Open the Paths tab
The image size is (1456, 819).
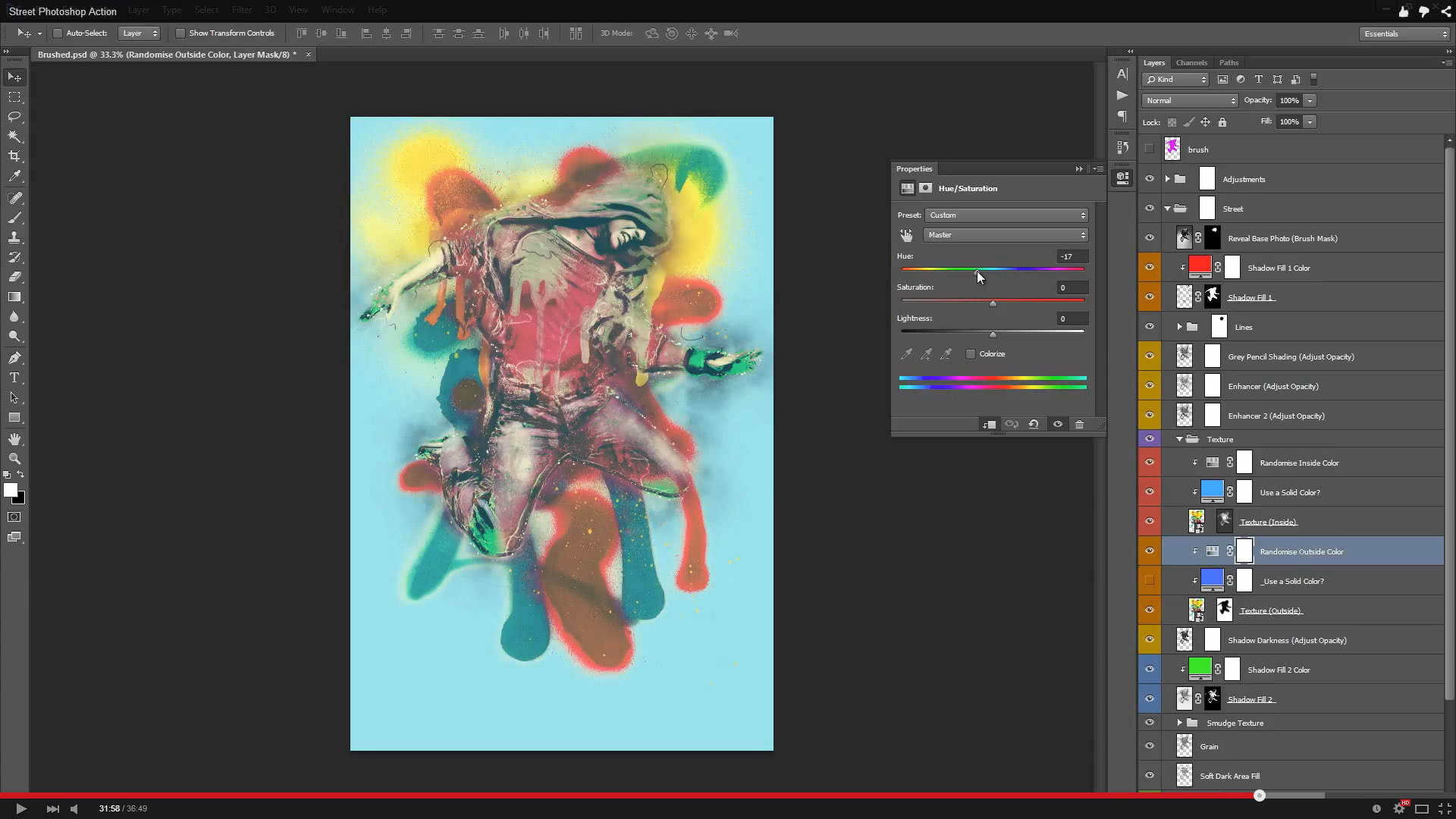[x=1228, y=63]
